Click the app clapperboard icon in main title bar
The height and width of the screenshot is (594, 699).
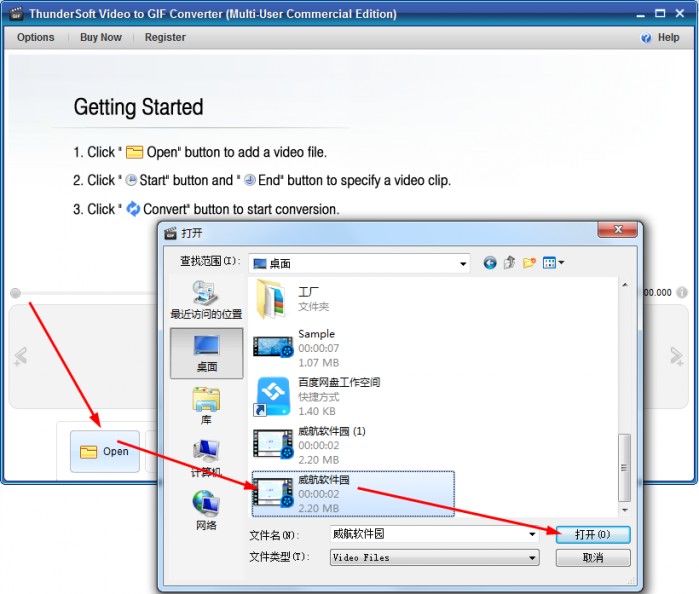16,14
